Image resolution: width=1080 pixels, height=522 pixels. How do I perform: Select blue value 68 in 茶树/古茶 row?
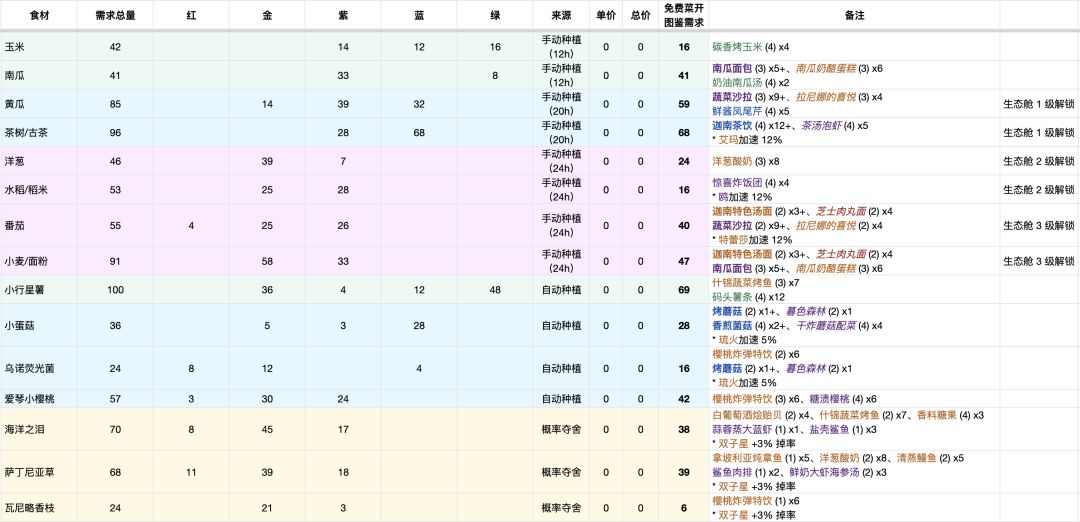tap(418, 132)
